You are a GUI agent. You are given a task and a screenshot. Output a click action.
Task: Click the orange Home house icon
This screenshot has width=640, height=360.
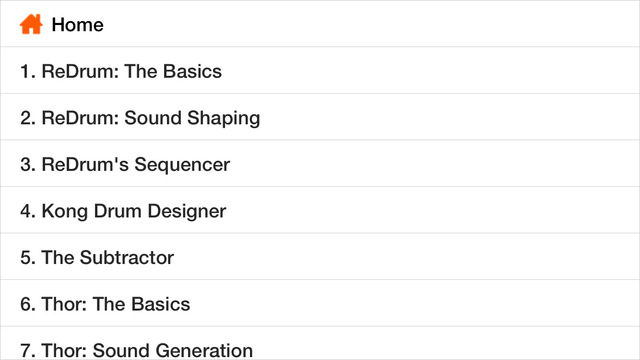tap(31, 24)
